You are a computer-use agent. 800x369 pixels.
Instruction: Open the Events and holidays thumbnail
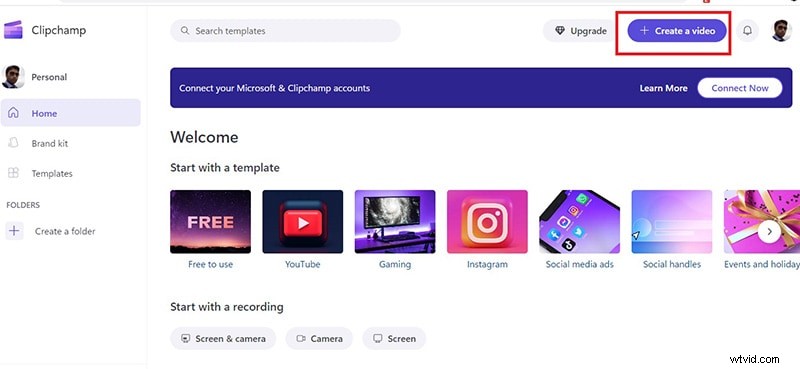[x=762, y=222]
